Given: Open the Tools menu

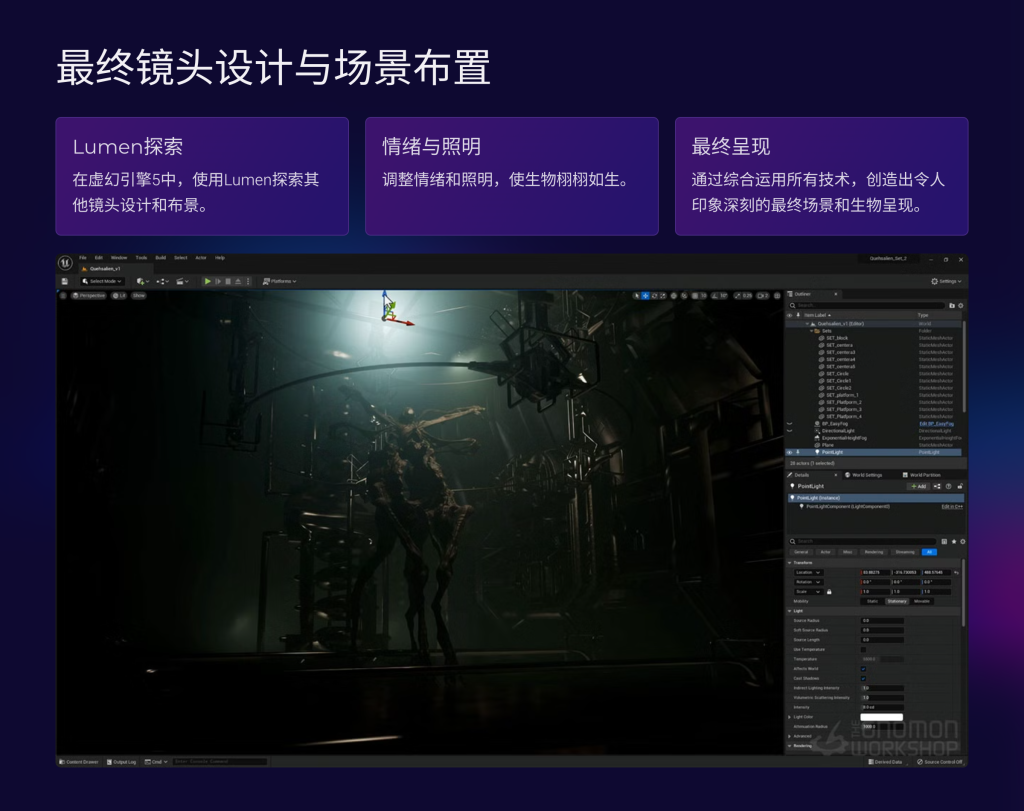Looking at the screenshot, I should [141, 258].
